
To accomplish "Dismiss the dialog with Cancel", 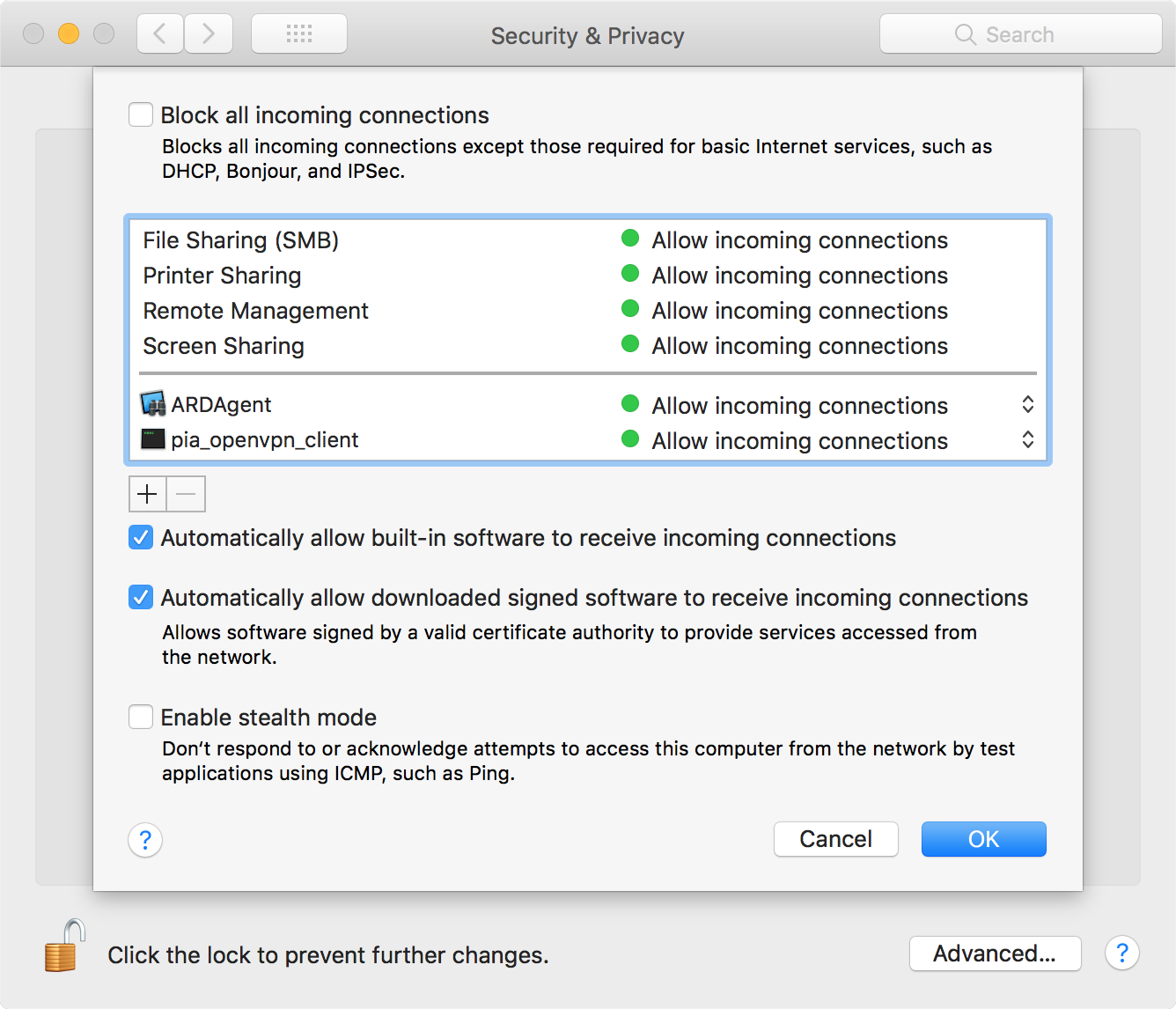I will pyautogui.click(x=834, y=839).
